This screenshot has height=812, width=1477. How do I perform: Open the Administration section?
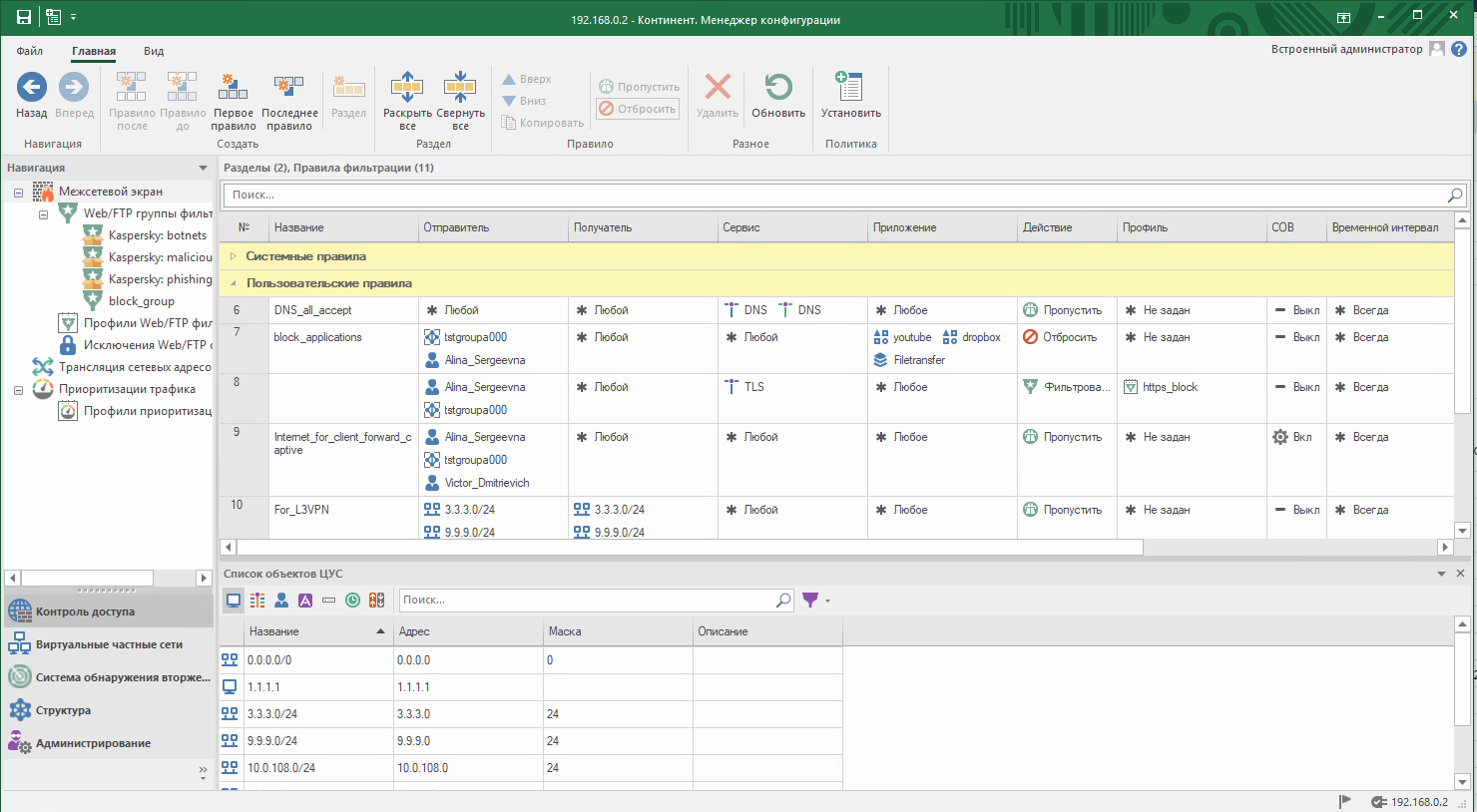[x=93, y=743]
